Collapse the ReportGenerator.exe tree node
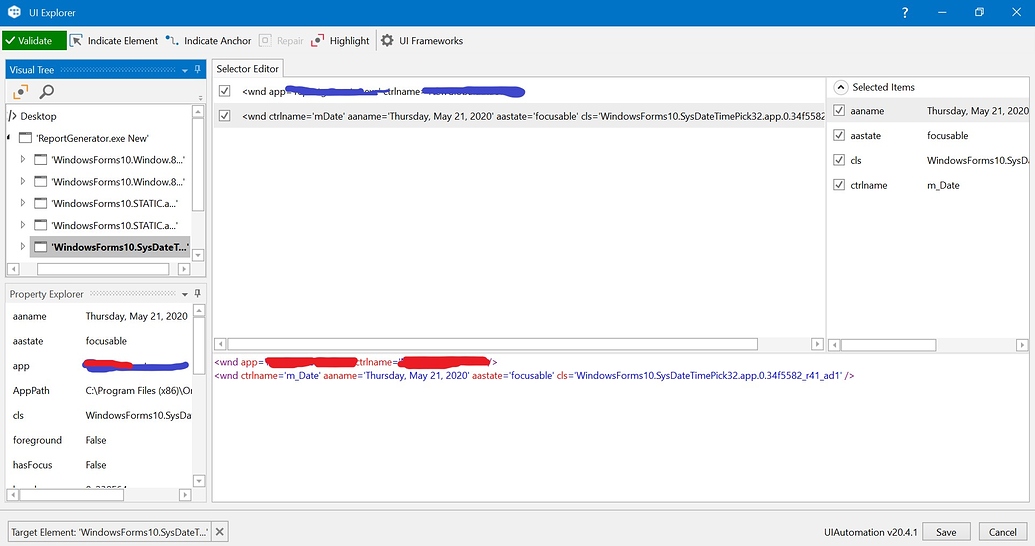This screenshot has width=1035, height=546. tap(9, 138)
